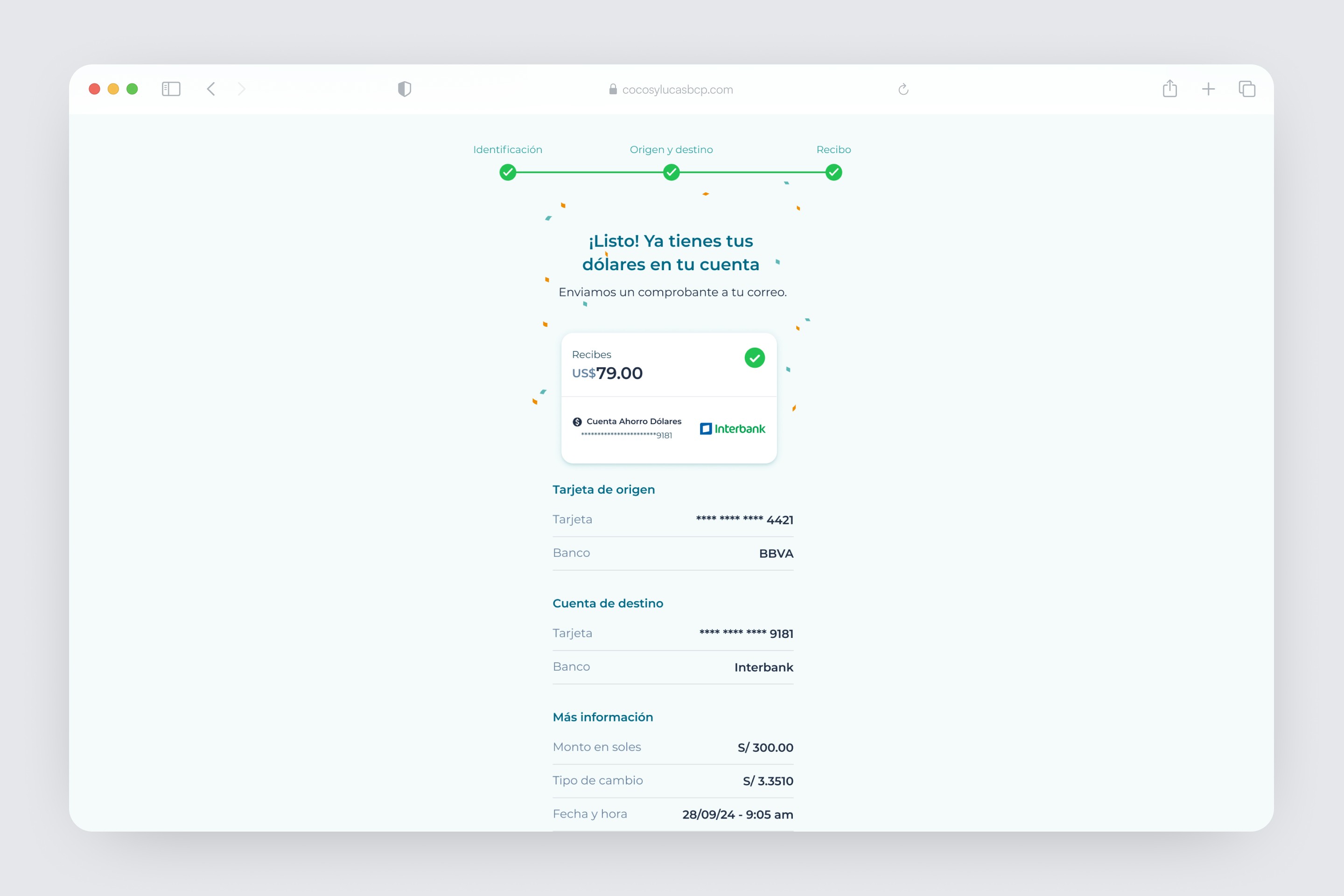
Task: Toggle the browser sidebar icon
Action: 171,89
